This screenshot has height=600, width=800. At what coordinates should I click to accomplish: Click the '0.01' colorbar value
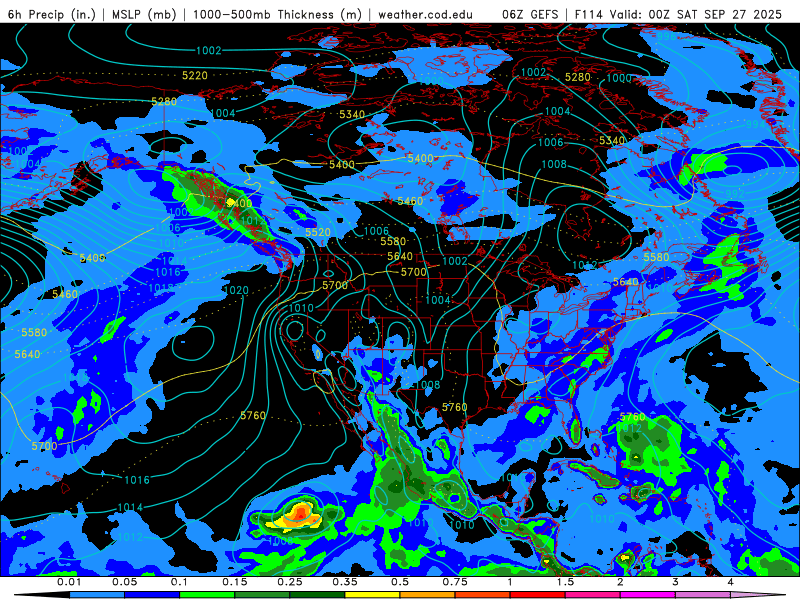point(69,582)
